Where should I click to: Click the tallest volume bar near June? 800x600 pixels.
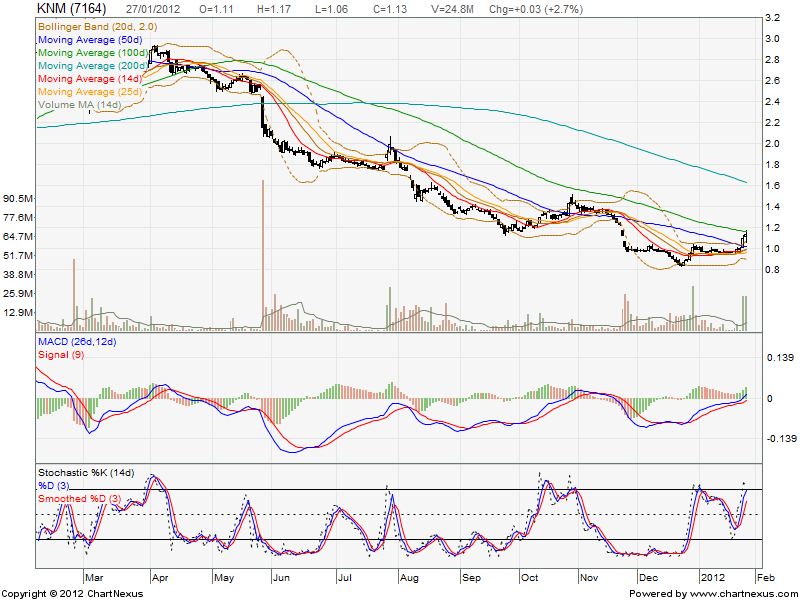point(262,255)
